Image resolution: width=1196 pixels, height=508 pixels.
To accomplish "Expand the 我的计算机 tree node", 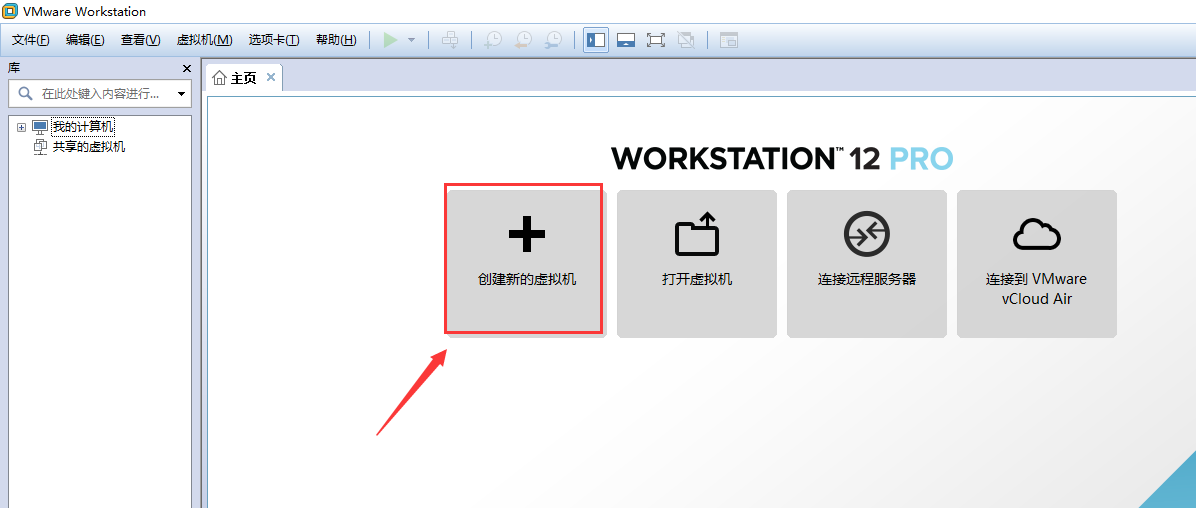I will [x=21, y=127].
